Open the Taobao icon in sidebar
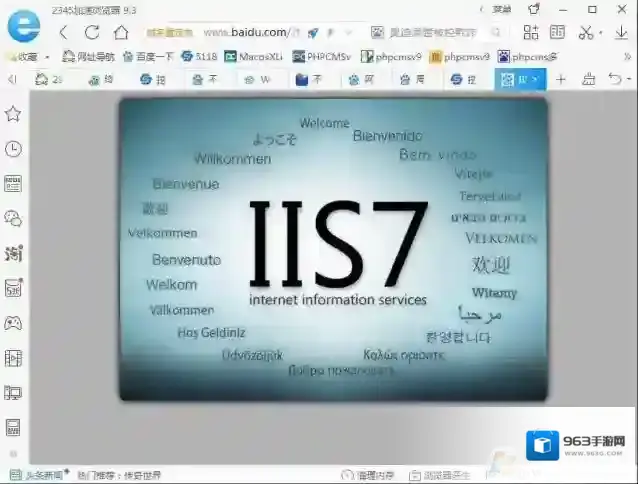This screenshot has width=638, height=484. tap(13, 253)
